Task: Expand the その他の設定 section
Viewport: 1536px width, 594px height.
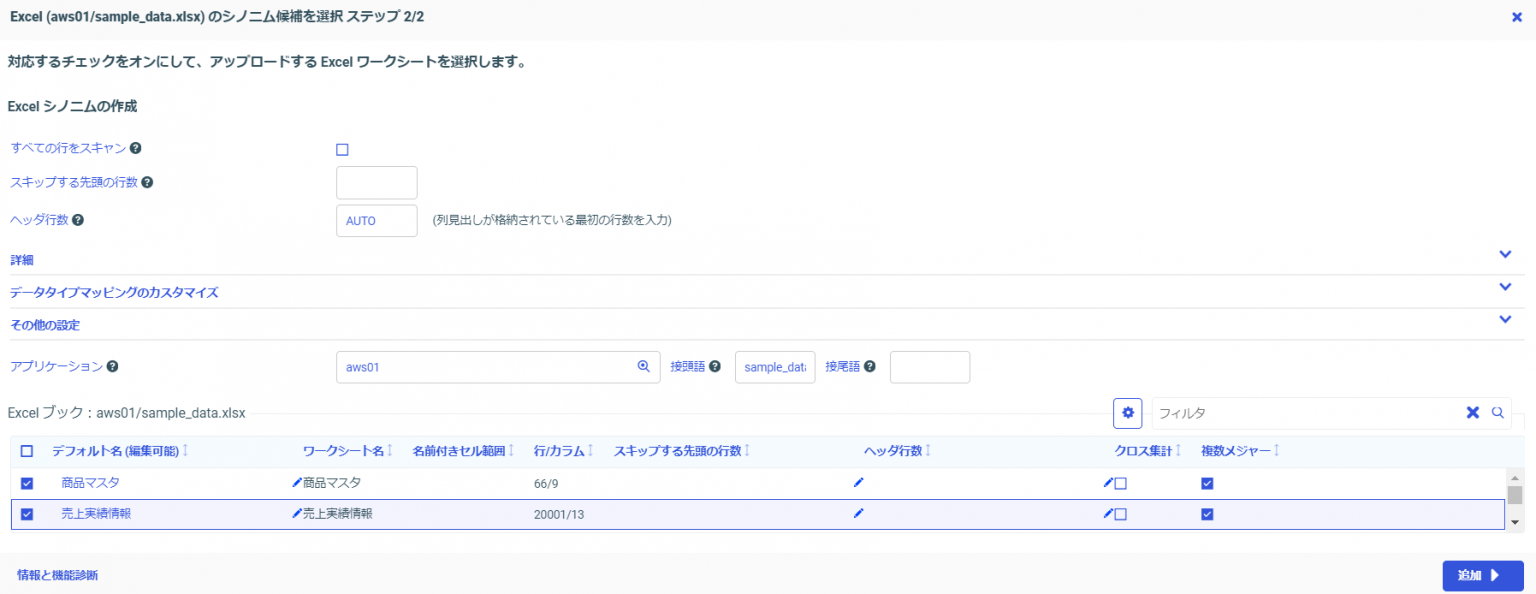Action: tap(1505, 319)
